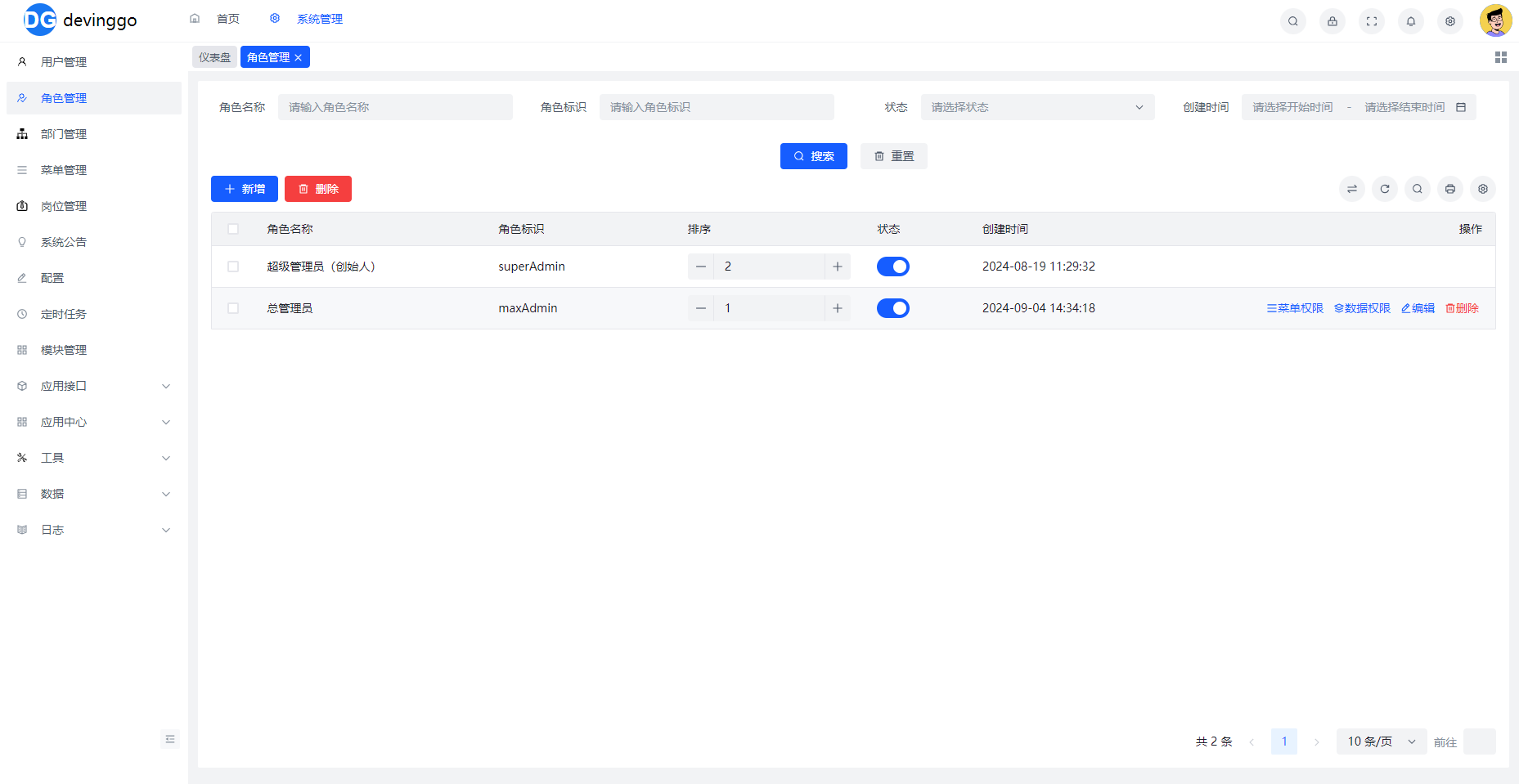The width and height of the screenshot is (1519, 784).
Task: Open 用户管理 in sidebar
Action: pyautogui.click(x=94, y=62)
